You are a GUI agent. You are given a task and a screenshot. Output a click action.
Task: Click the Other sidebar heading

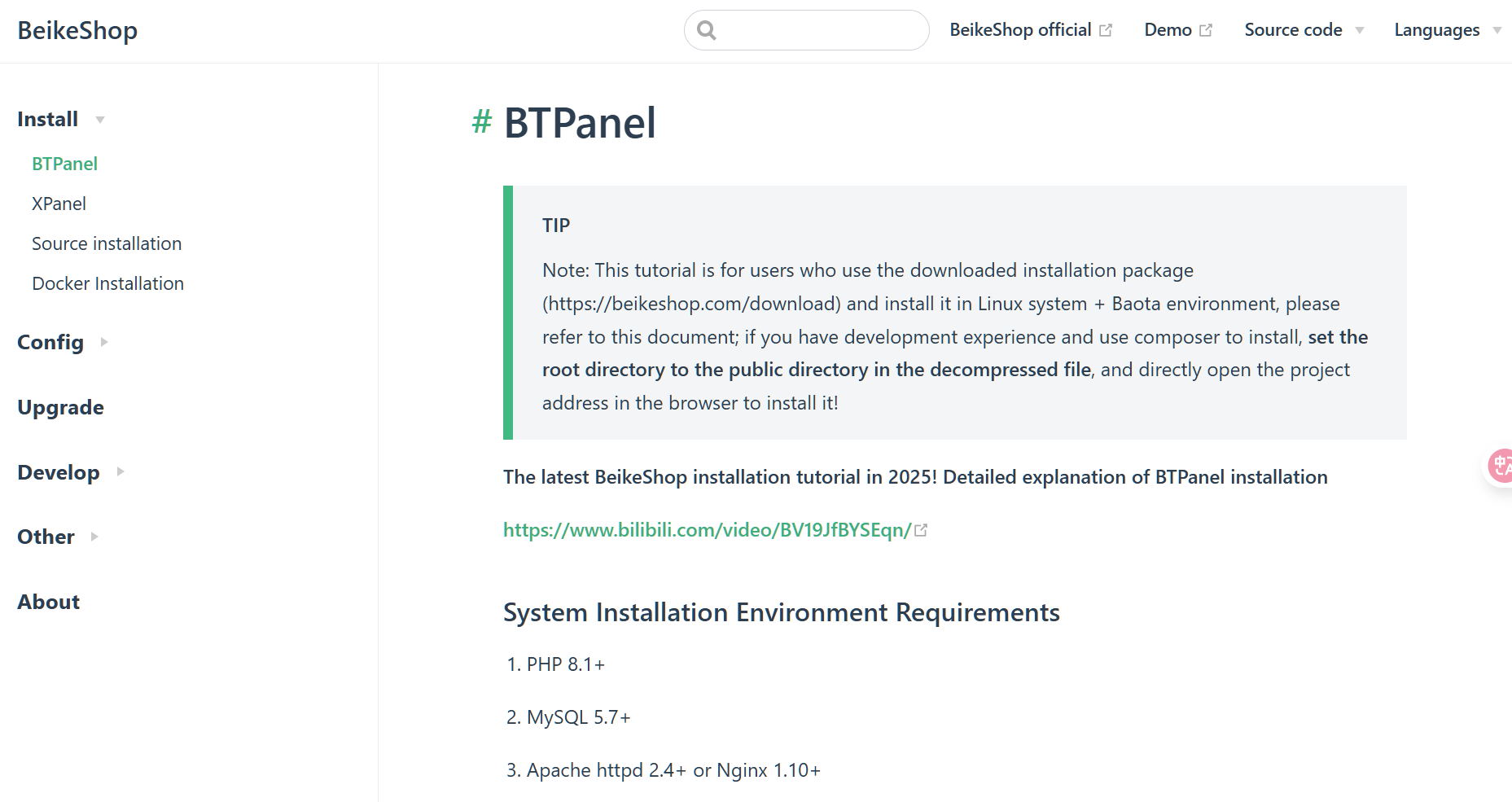point(46,537)
